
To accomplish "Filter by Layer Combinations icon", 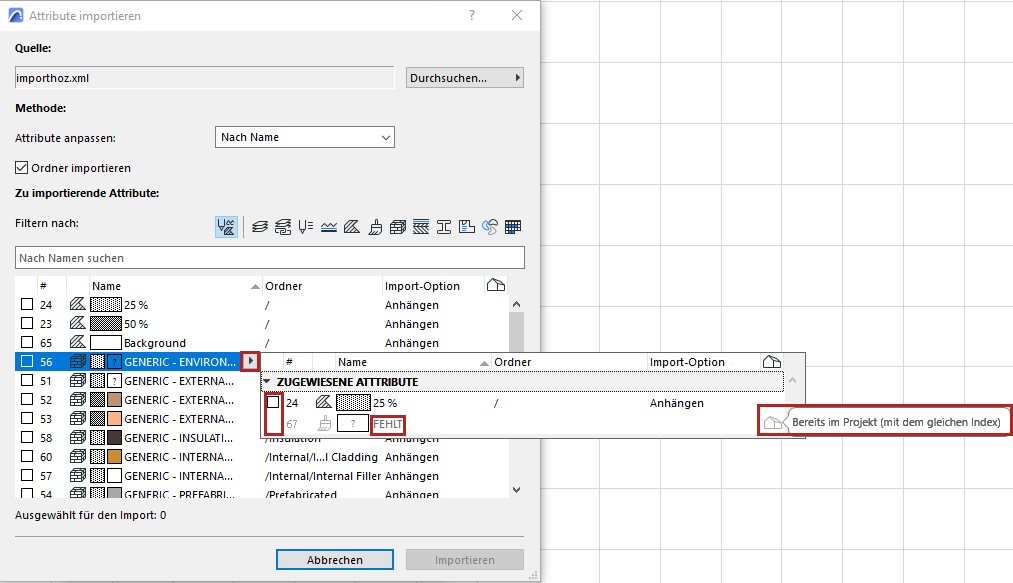I will coord(283,227).
